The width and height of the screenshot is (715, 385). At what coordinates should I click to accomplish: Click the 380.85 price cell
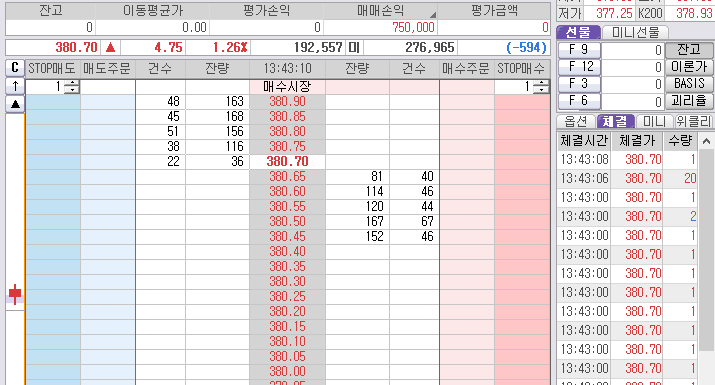pyautogui.click(x=287, y=116)
